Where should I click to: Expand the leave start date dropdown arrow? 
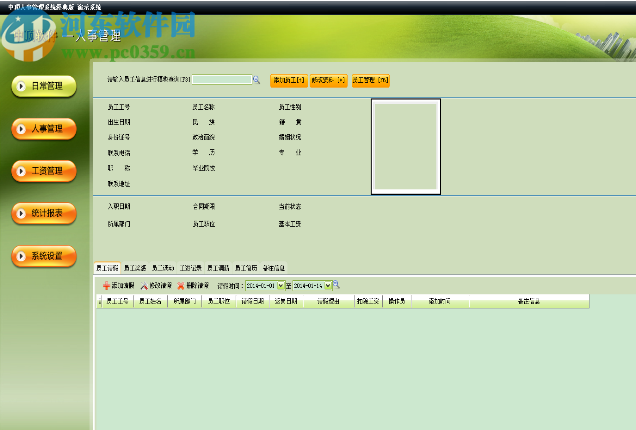[281, 286]
